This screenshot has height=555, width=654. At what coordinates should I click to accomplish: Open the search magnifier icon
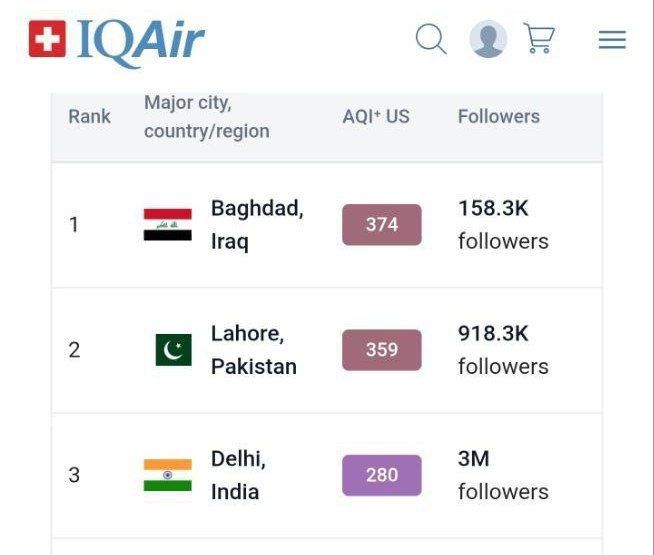[x=431, y=40]
